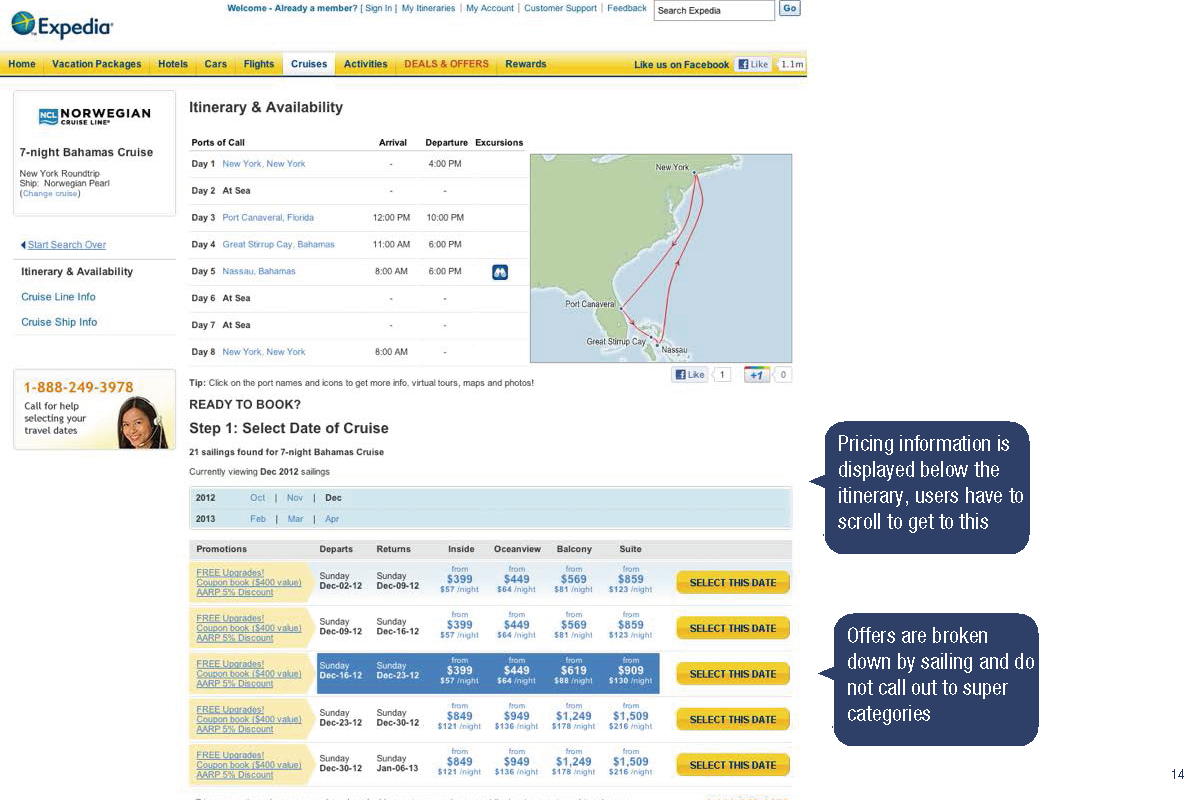Viewport: 1200px width, 800px height.
Task: Click the Expedia logo
Action: [x=62, y=24]
